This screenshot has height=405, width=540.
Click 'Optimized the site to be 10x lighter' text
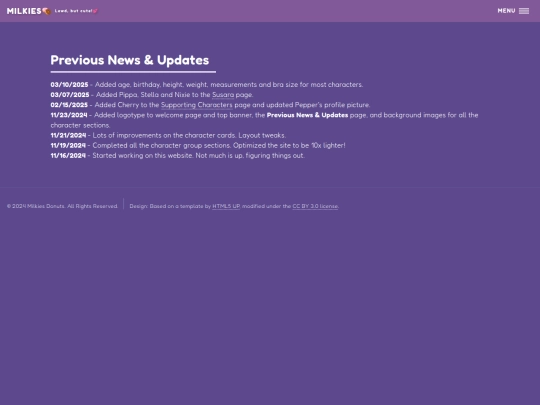pyautogui.click(x=289, y=145)
